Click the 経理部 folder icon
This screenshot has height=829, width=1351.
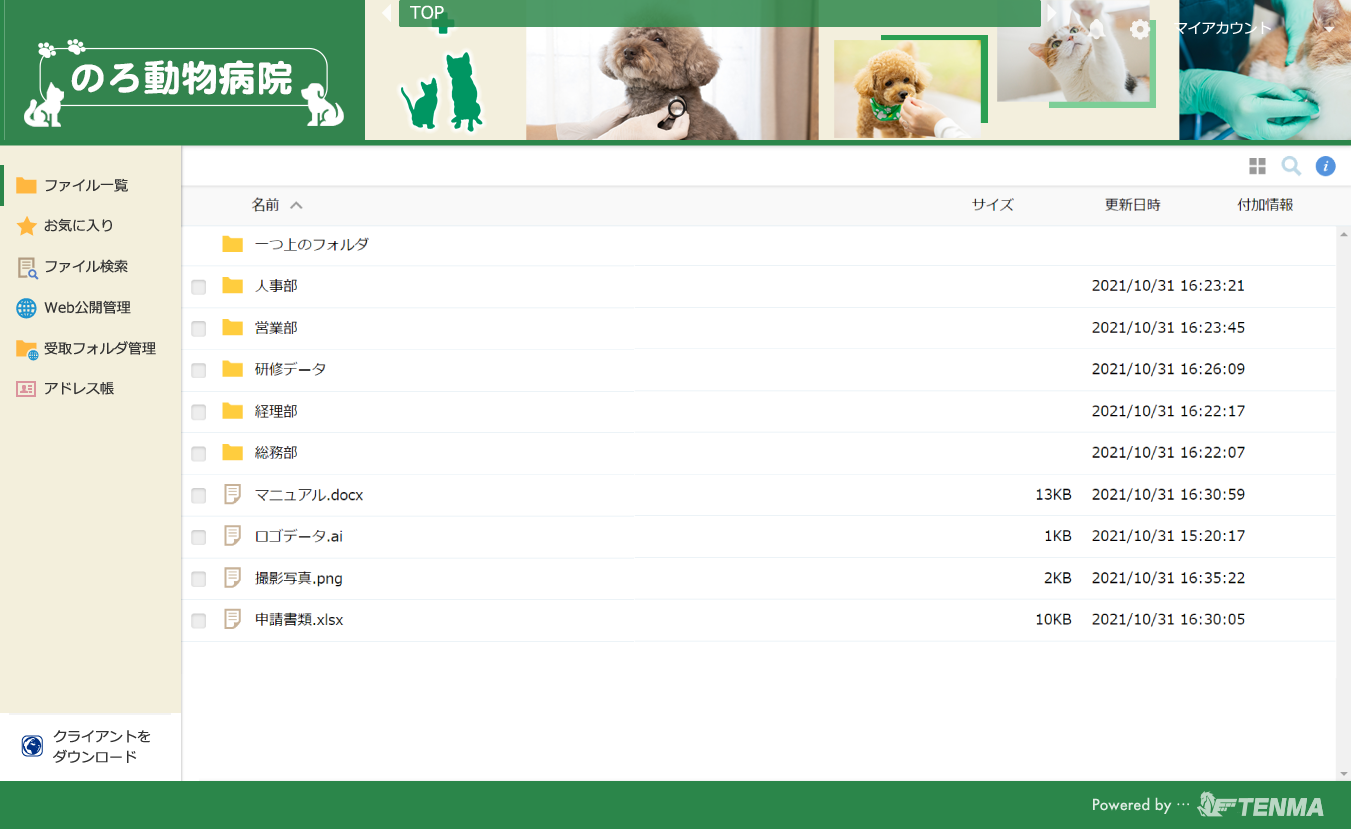(233, 411)
